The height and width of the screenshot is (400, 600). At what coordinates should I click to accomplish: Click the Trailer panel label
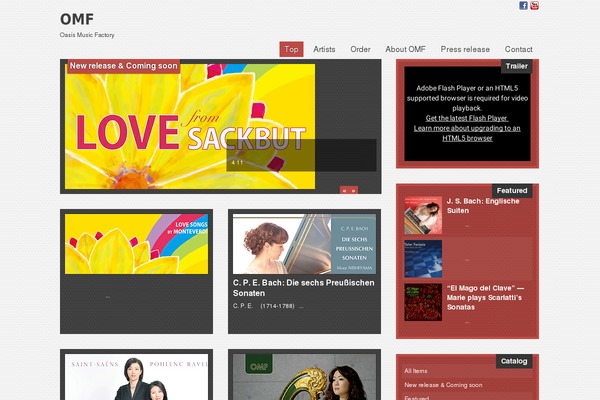[x=516, y=66]
